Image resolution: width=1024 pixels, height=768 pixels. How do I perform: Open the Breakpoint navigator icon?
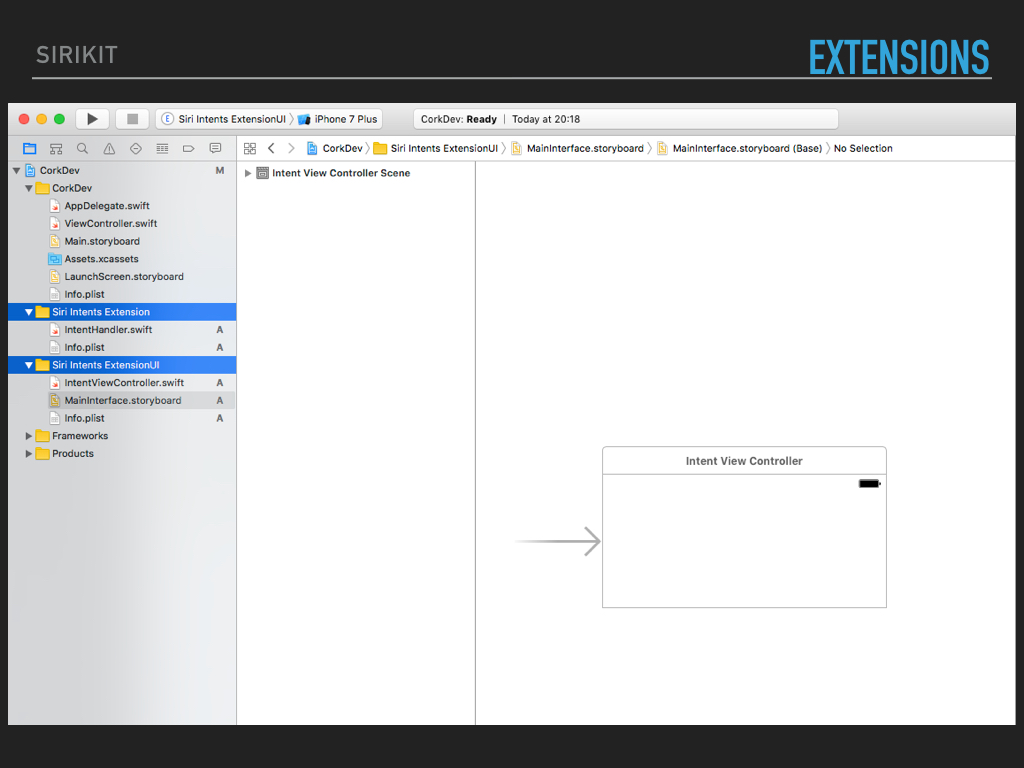pyautogui.click(x=189, y=149)
